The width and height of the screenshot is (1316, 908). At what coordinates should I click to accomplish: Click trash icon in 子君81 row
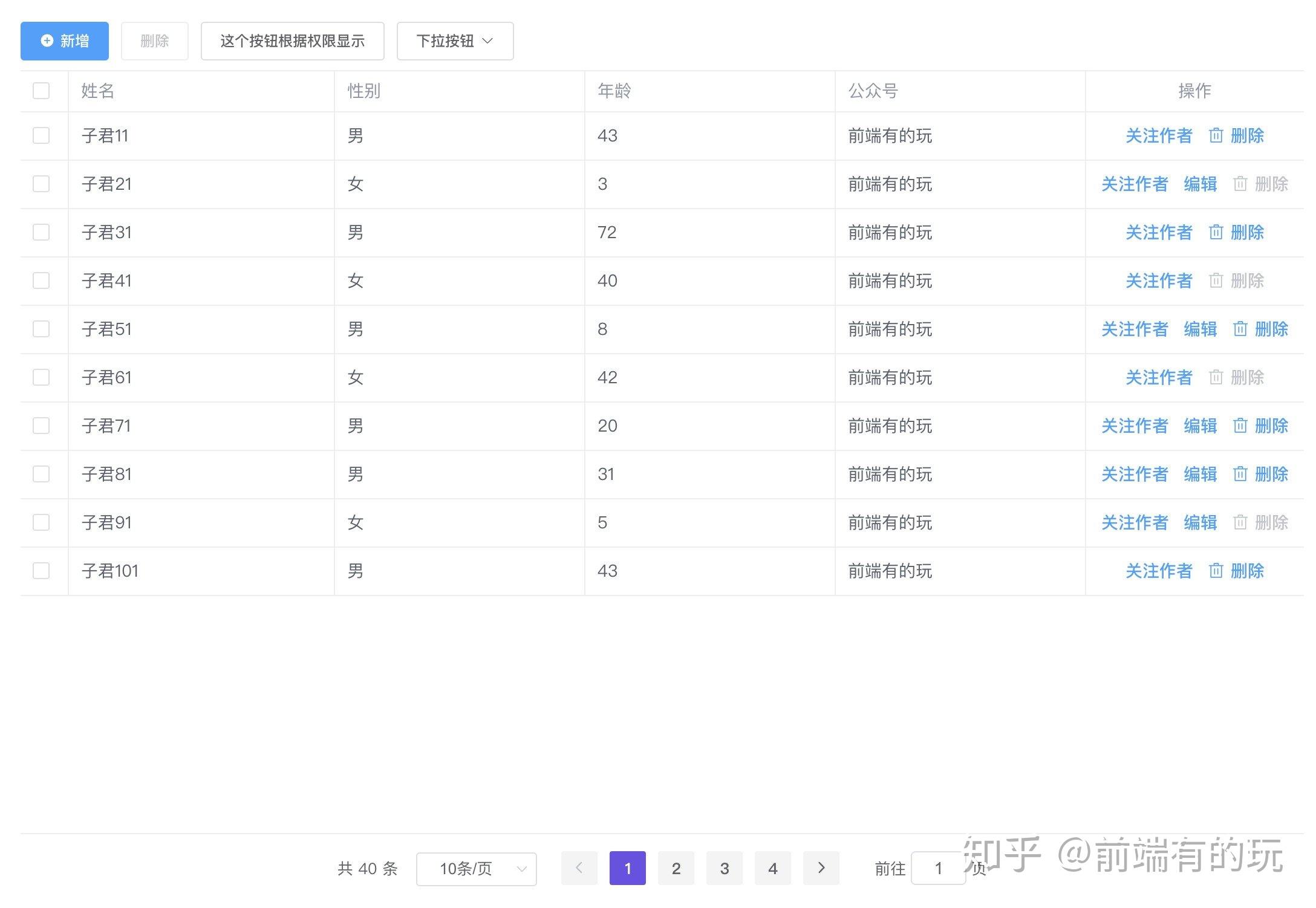click(1240, 474)
